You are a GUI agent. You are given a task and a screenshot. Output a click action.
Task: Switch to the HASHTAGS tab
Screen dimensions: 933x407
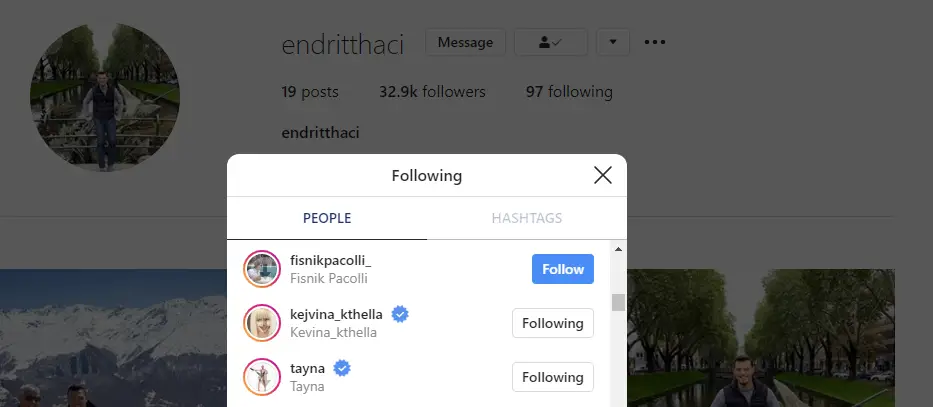point(527,218)
